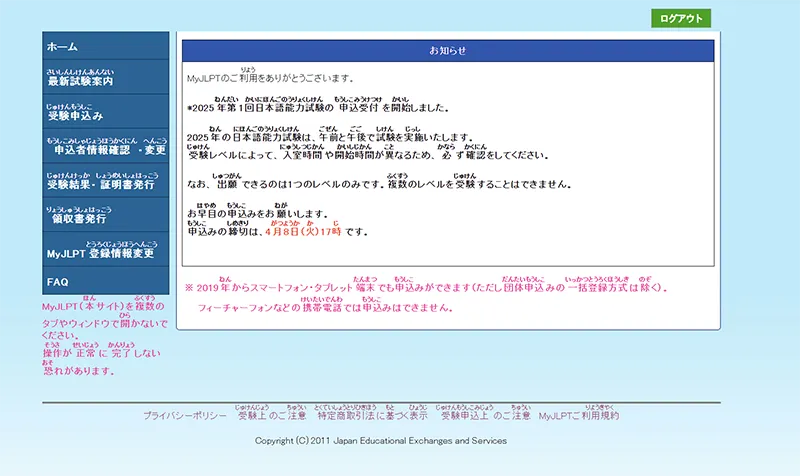Click the pink フィーチャーフォン notice line
Image resolution: width=800 pixels, height=476 pixels.
(x=325, y=308)
